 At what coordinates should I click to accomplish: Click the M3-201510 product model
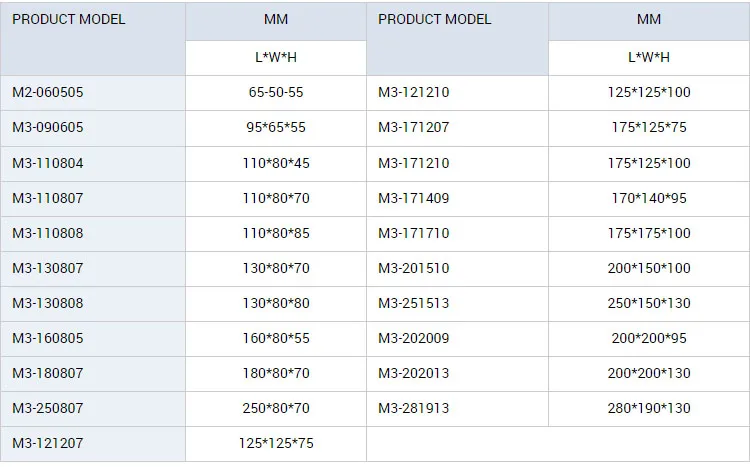(x=414, y=268)
